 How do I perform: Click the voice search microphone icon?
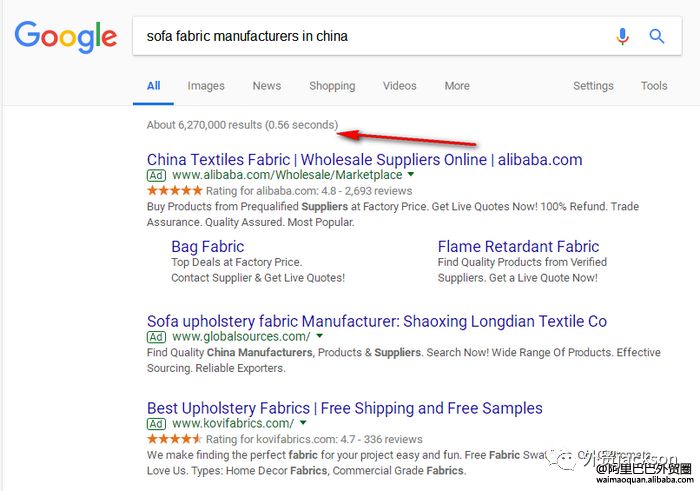[623, 37]
